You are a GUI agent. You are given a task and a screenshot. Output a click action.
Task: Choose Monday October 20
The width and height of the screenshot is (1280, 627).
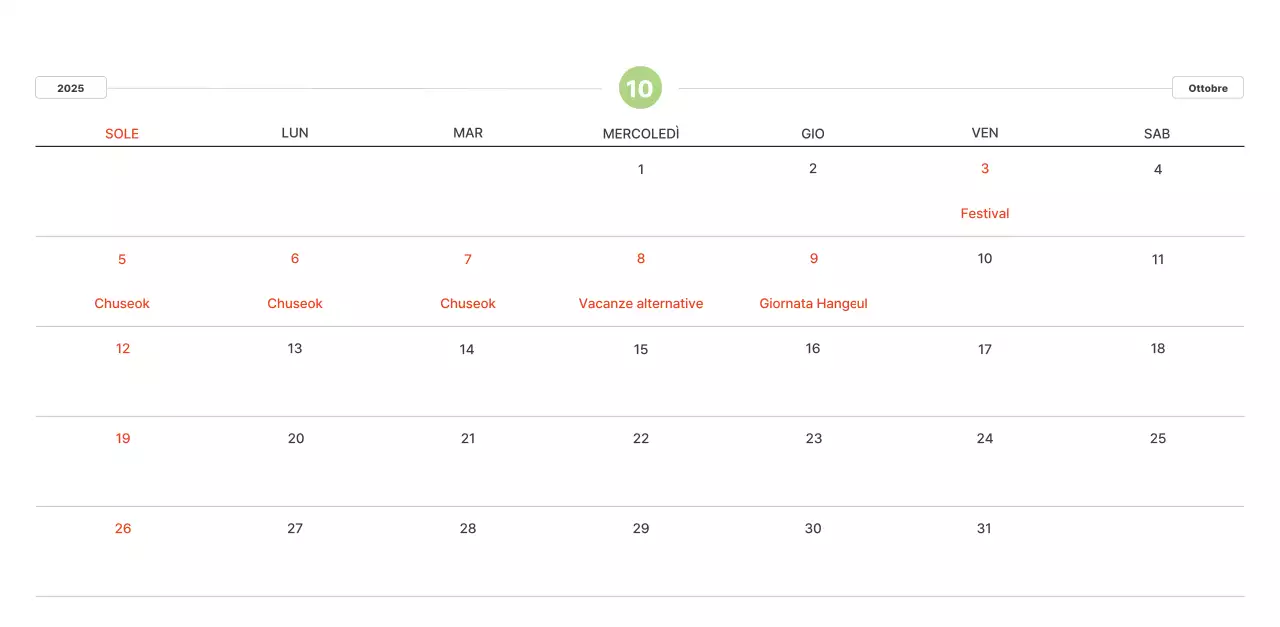click(296, 438)
